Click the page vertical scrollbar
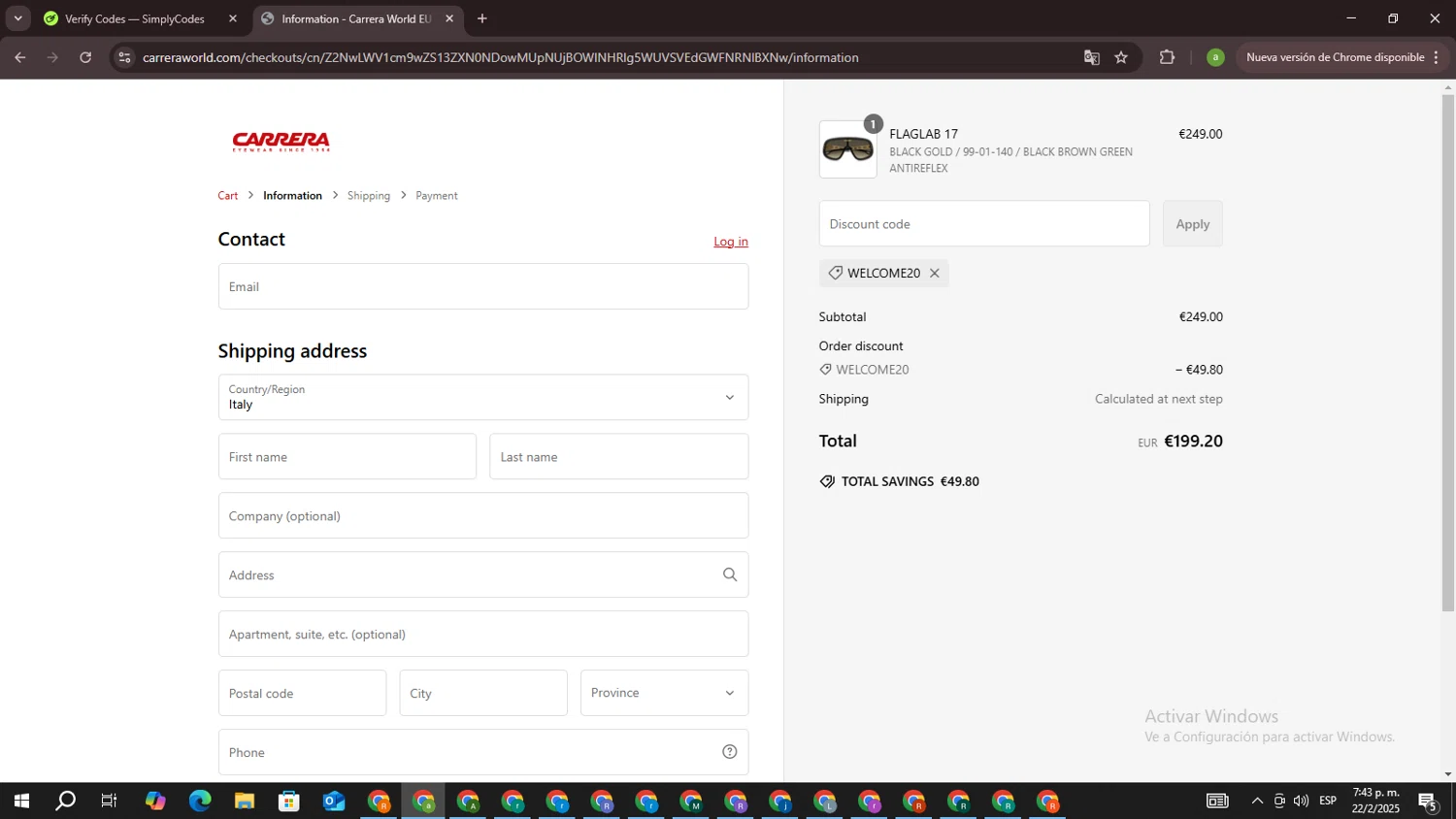Image resolution: width=1456 pixels, height=819 pixels. coord(1448,354)
